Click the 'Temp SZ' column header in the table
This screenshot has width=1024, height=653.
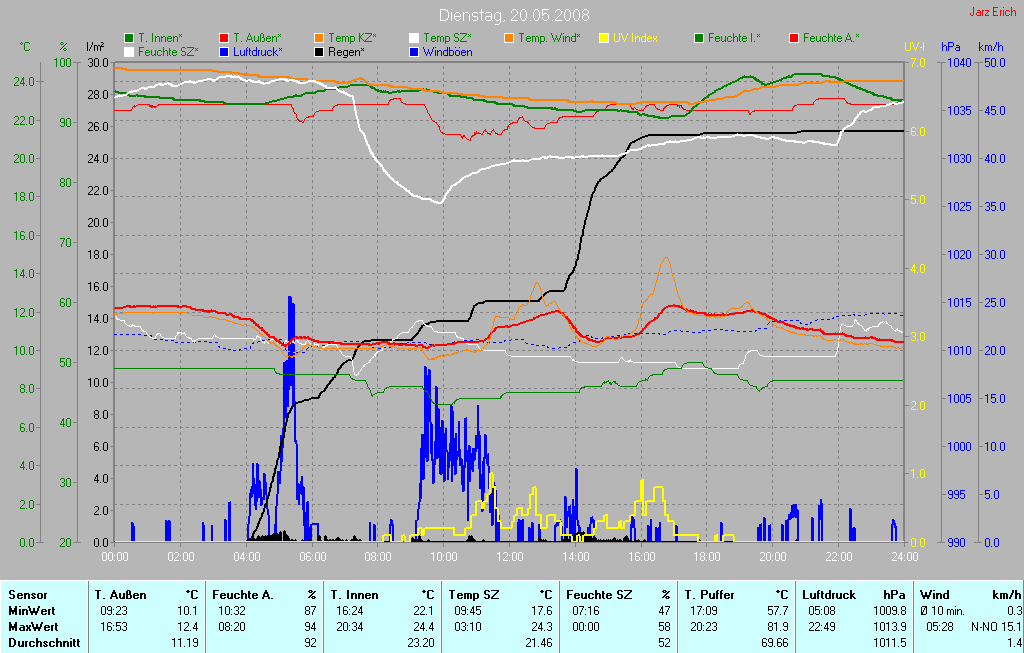473,595
